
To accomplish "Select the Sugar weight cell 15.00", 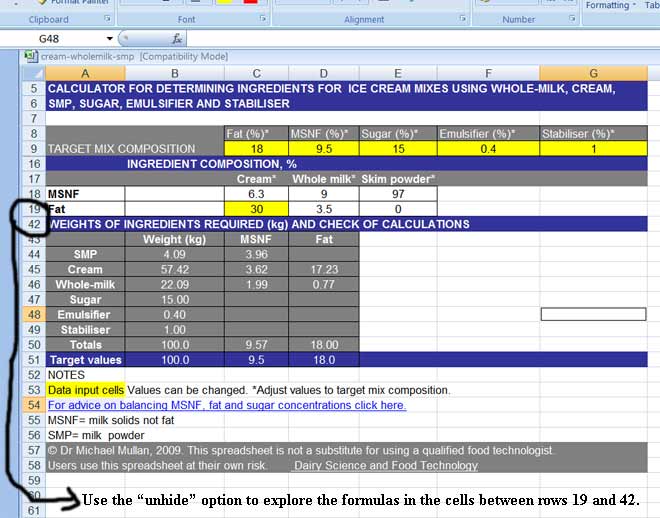I will tap(175, 300).
